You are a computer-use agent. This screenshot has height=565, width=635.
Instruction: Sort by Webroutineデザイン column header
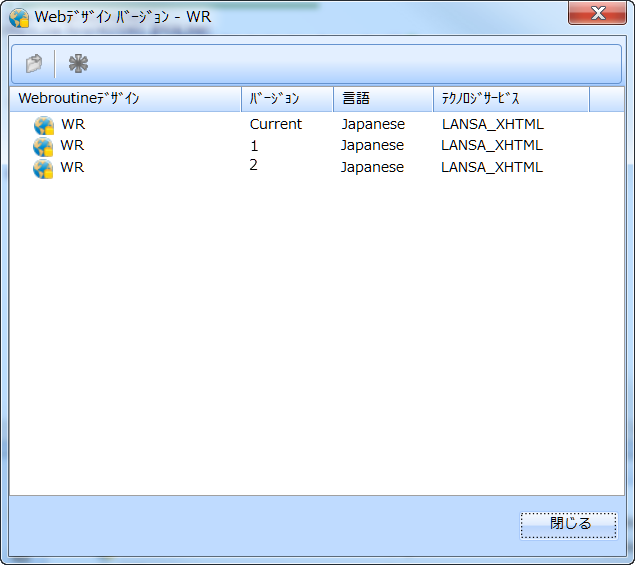click(126, 98)
